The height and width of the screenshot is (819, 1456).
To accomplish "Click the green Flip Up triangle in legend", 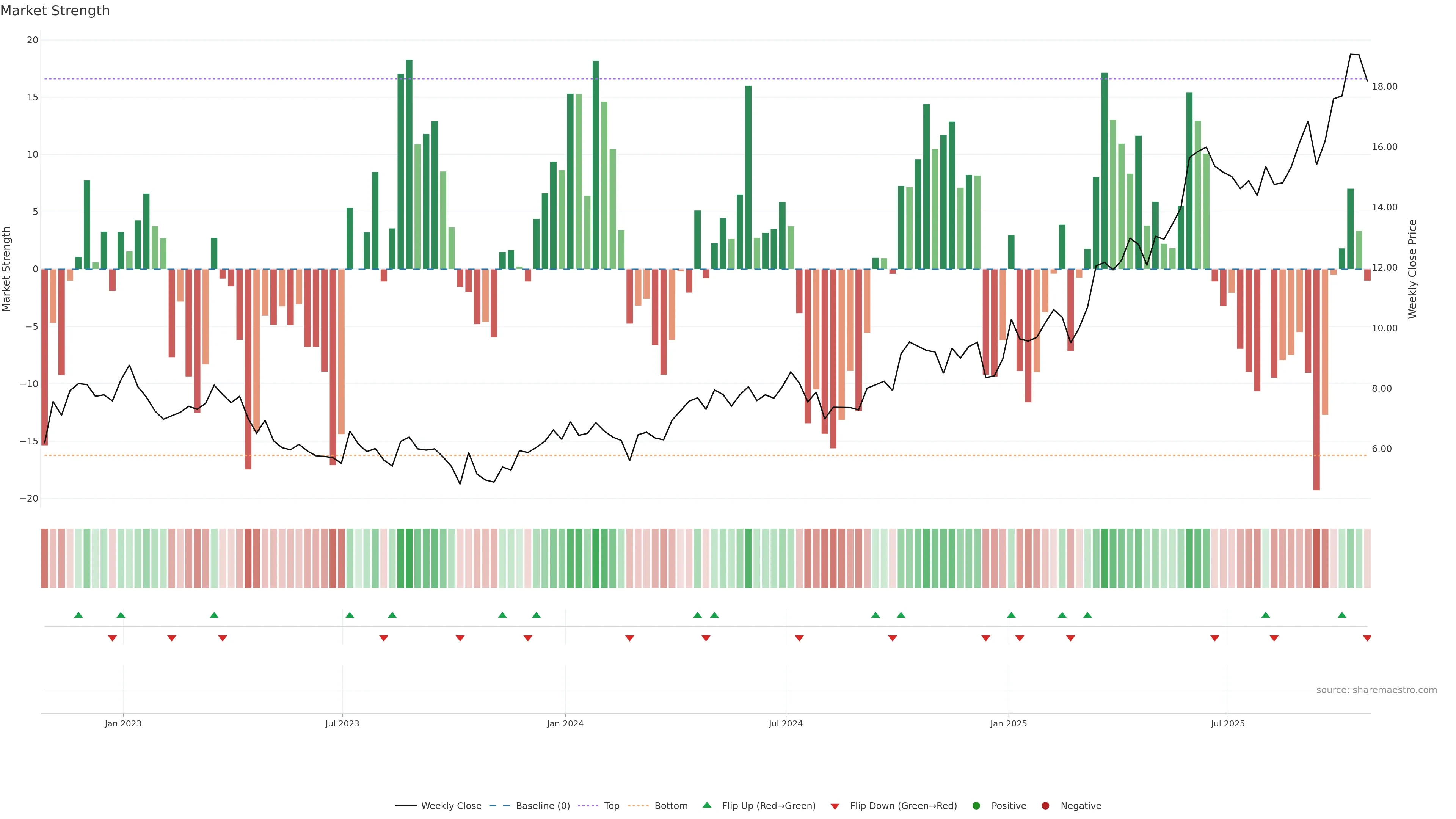I will click(x=706, y=805).
